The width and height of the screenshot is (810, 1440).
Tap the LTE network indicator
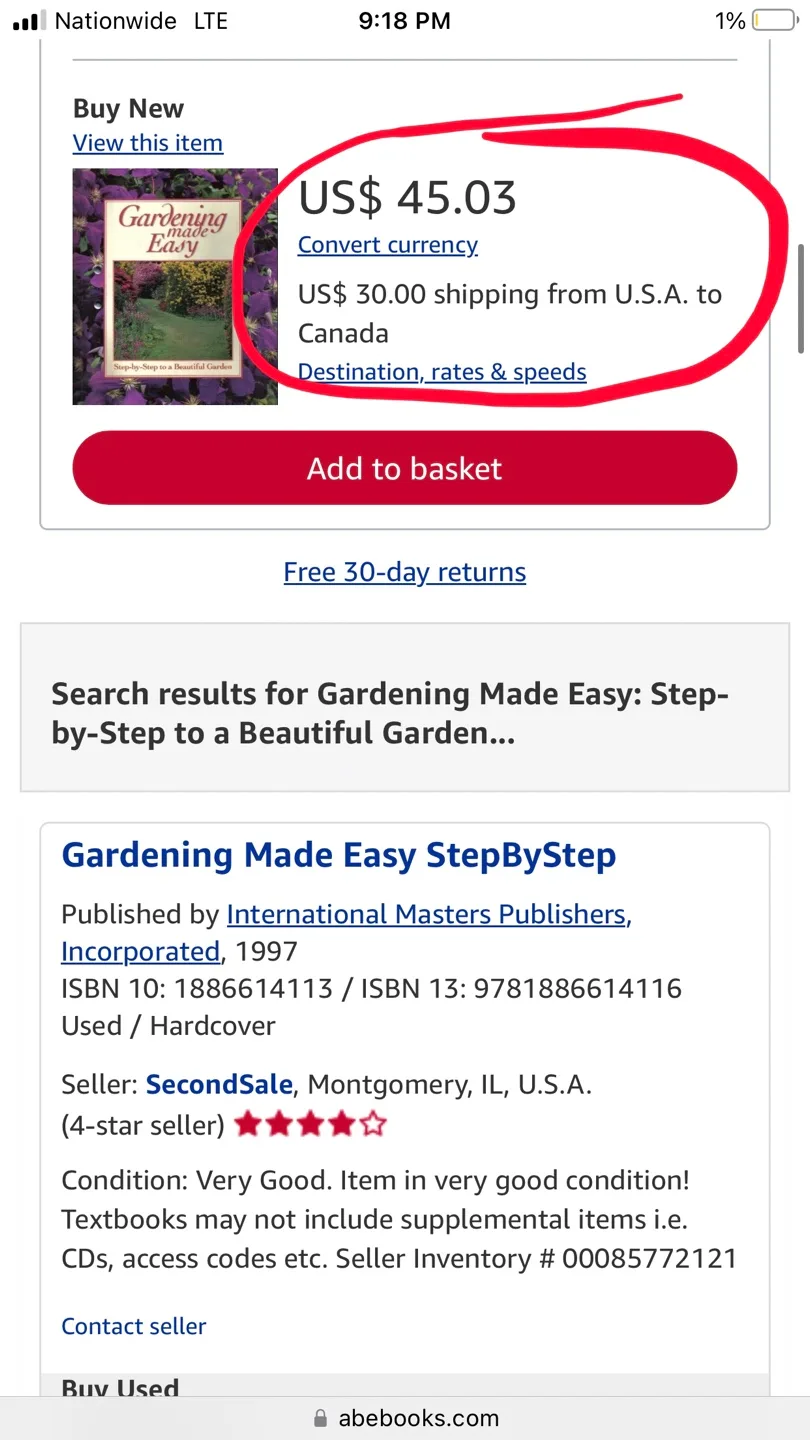(x=211, y=20)
